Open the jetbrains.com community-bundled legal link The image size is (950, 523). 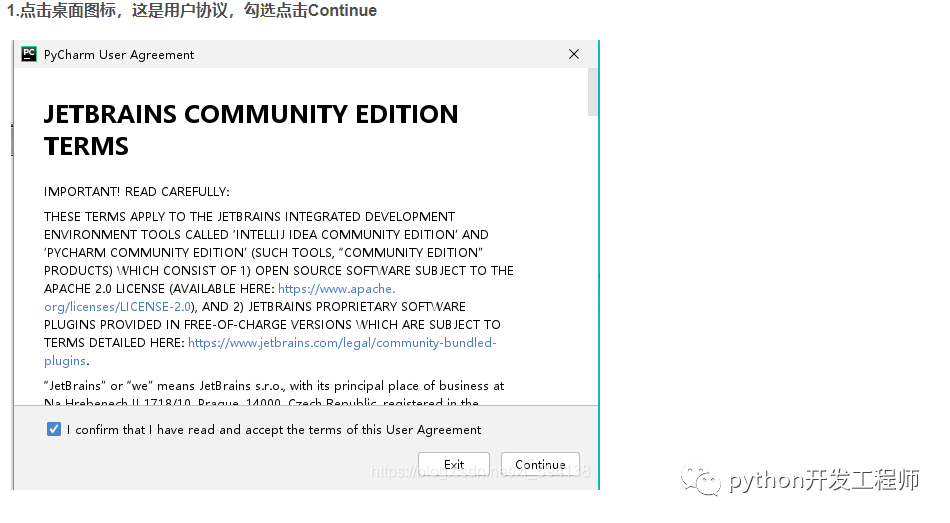click(342, 343)
